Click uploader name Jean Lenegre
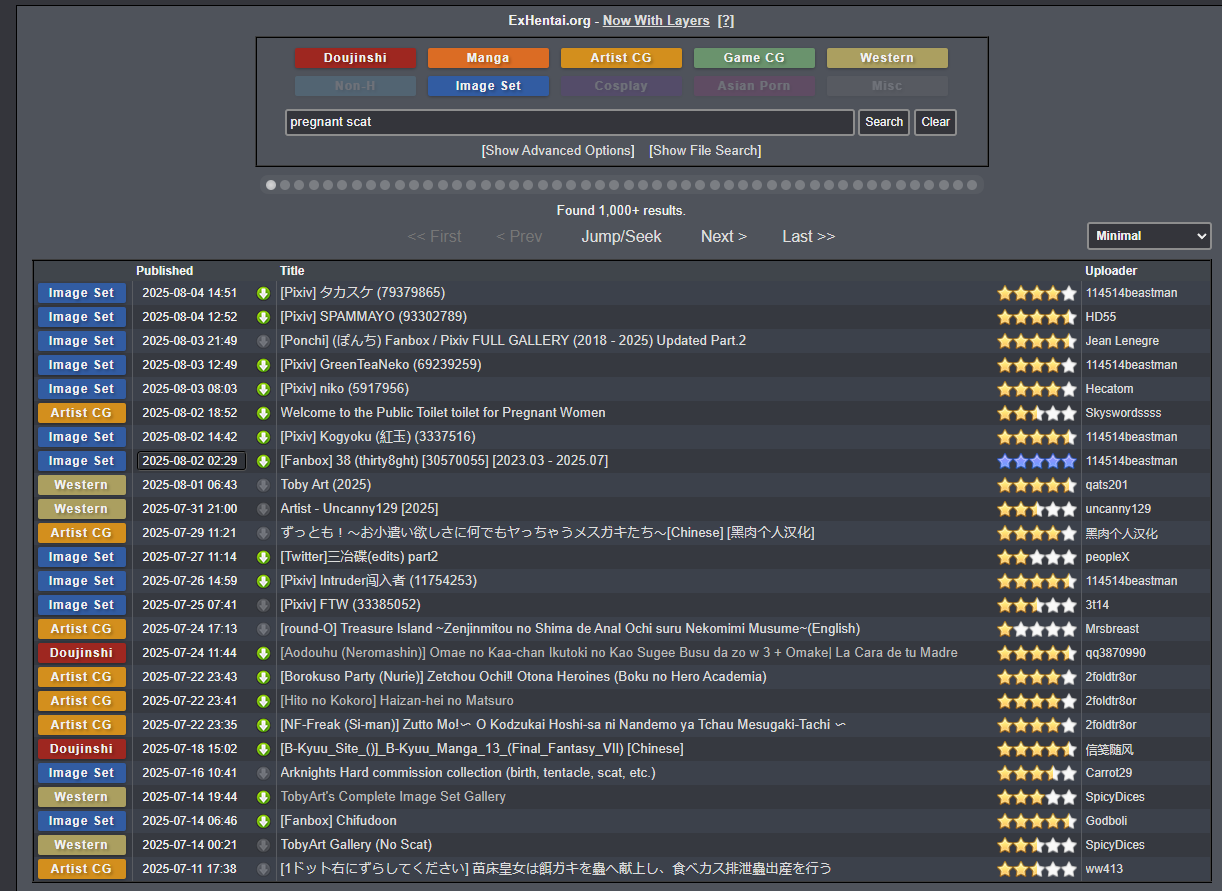1222x891 pixels. coord(1122,341)
